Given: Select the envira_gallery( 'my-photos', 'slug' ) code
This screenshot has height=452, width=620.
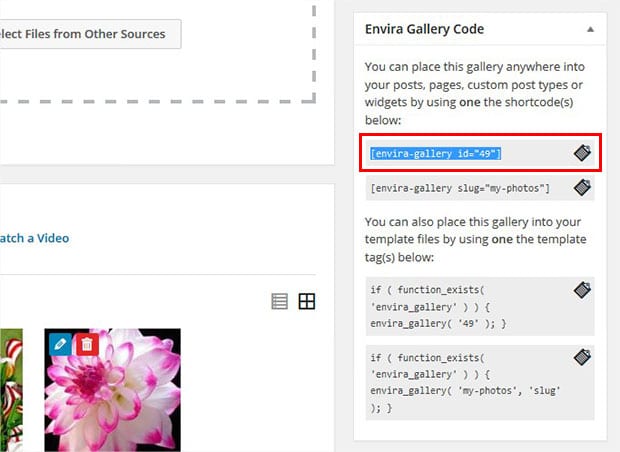Looking at the screenshot, I should tap(465, 382).
